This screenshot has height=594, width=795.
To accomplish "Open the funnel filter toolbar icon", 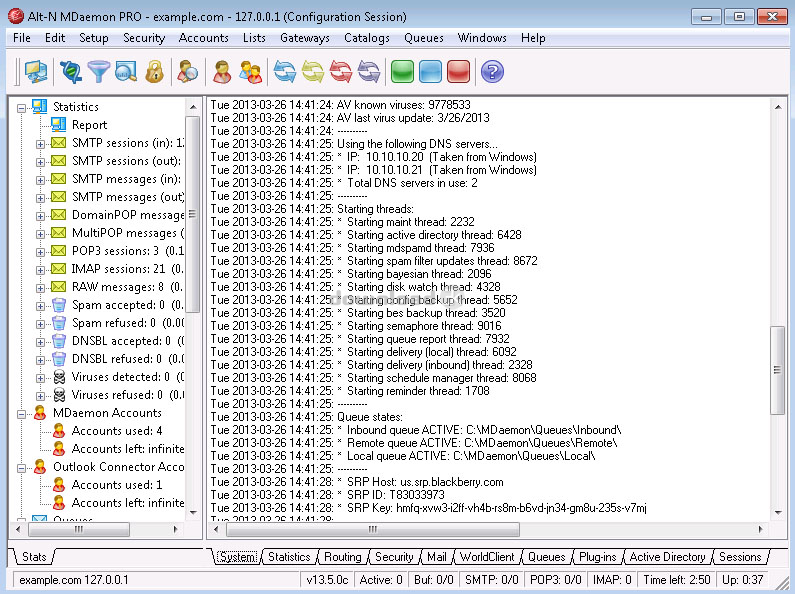I will (x=98, y=71).
